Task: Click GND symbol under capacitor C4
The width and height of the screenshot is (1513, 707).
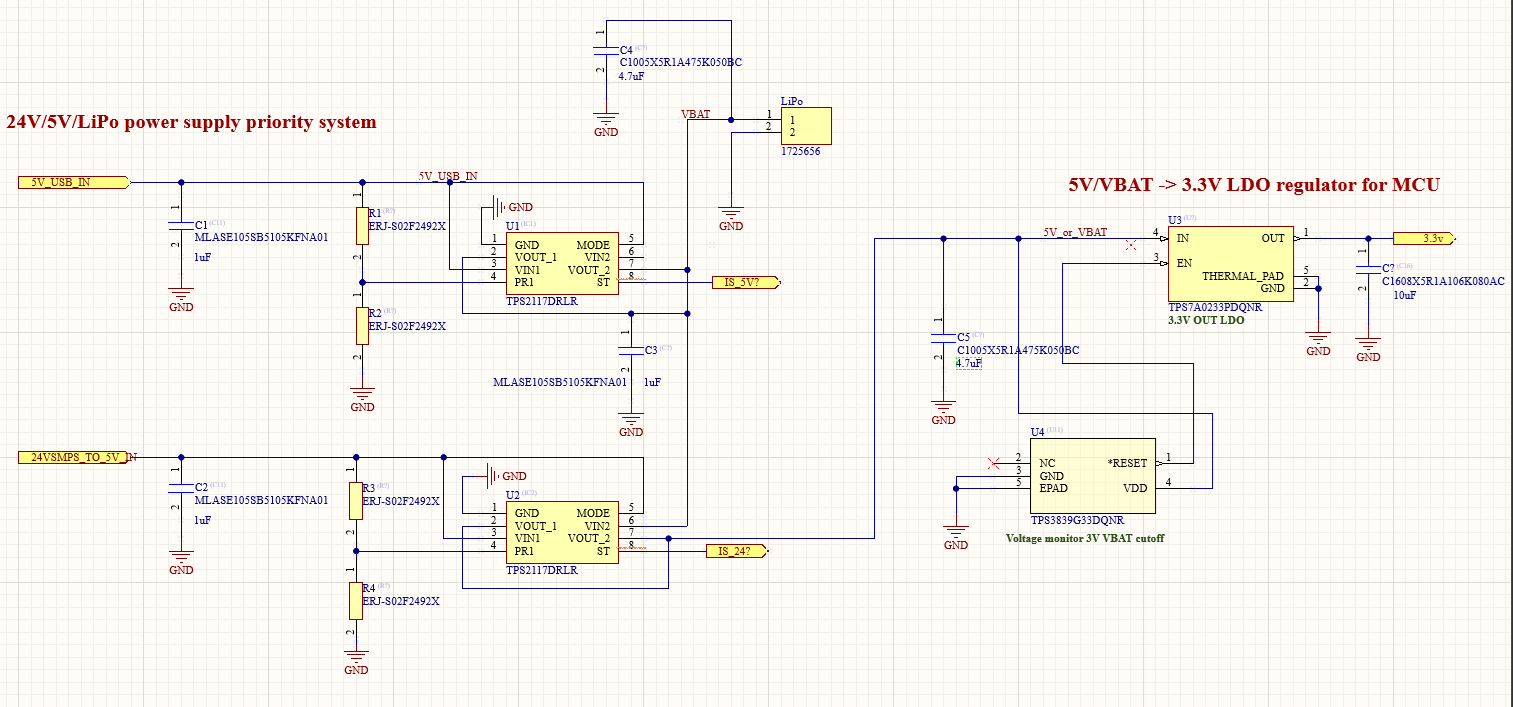Action: point(605,122)
